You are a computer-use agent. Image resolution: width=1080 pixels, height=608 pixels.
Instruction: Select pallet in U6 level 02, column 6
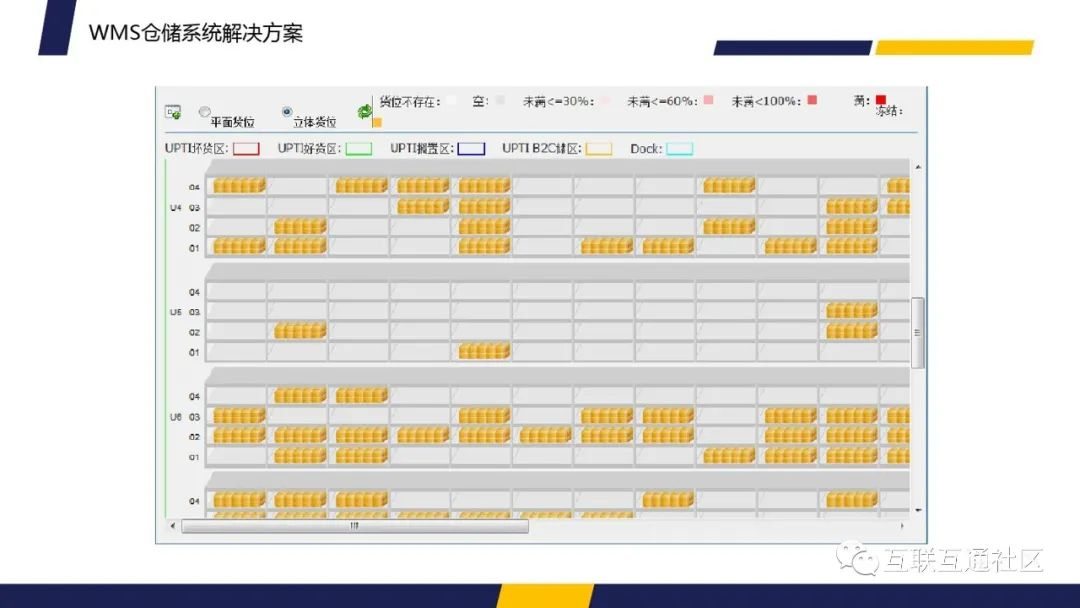546,435
